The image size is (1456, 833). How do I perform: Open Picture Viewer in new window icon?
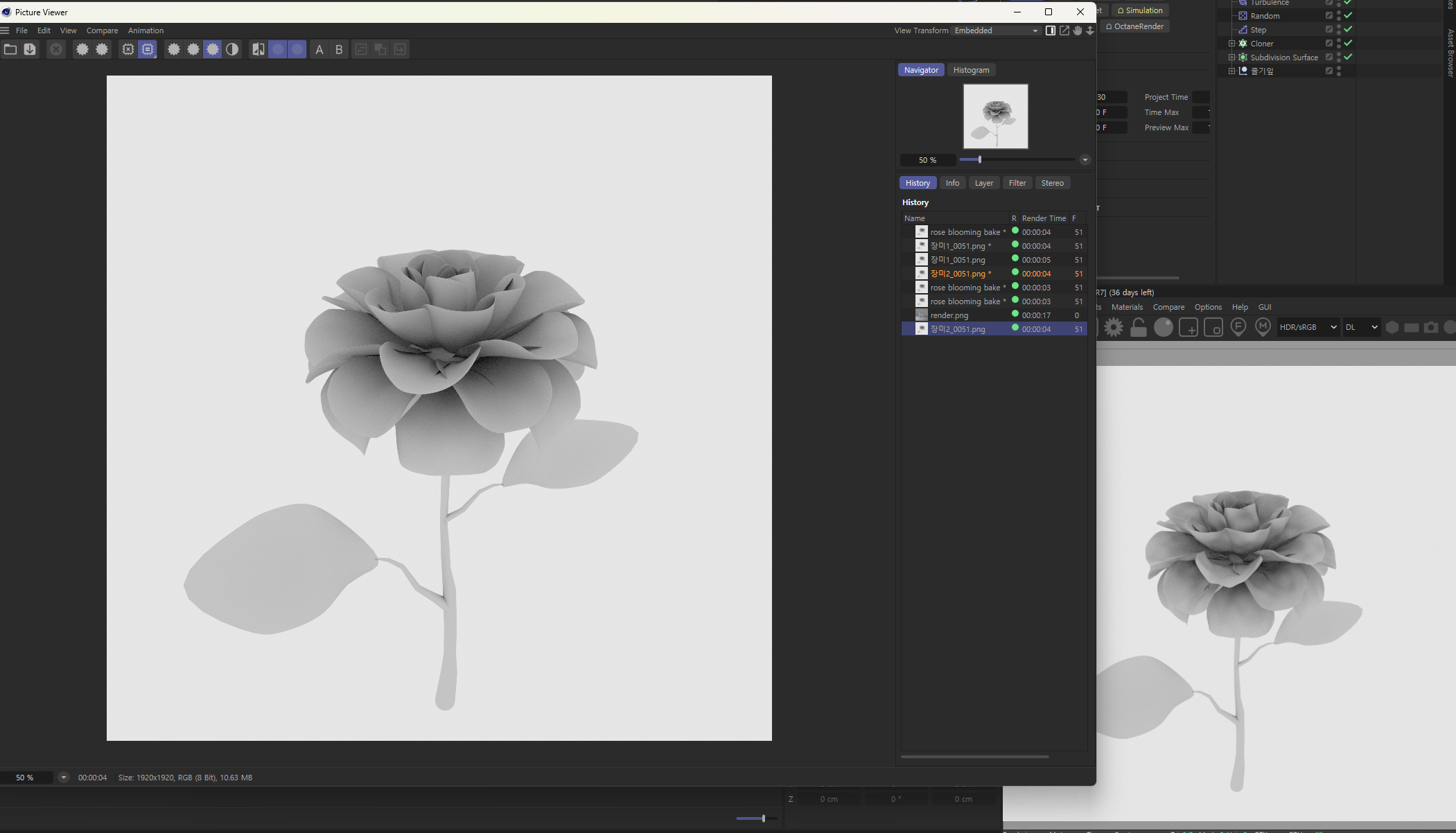[1064, 30]
